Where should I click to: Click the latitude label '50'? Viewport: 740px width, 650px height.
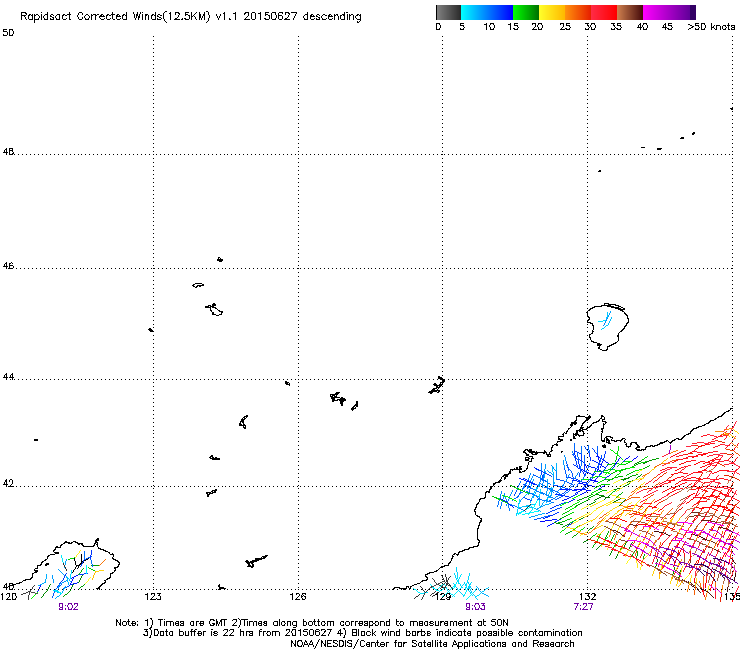tap(8, 33)
